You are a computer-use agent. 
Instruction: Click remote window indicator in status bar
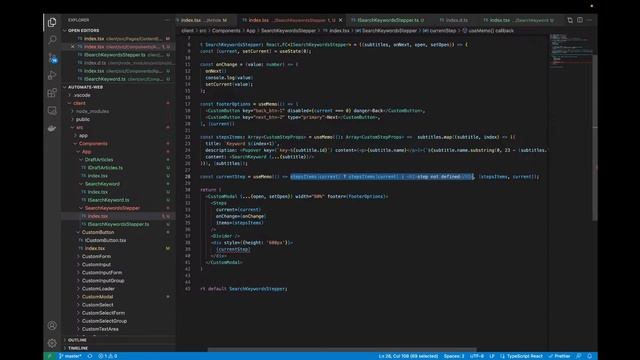coord(49,356)
